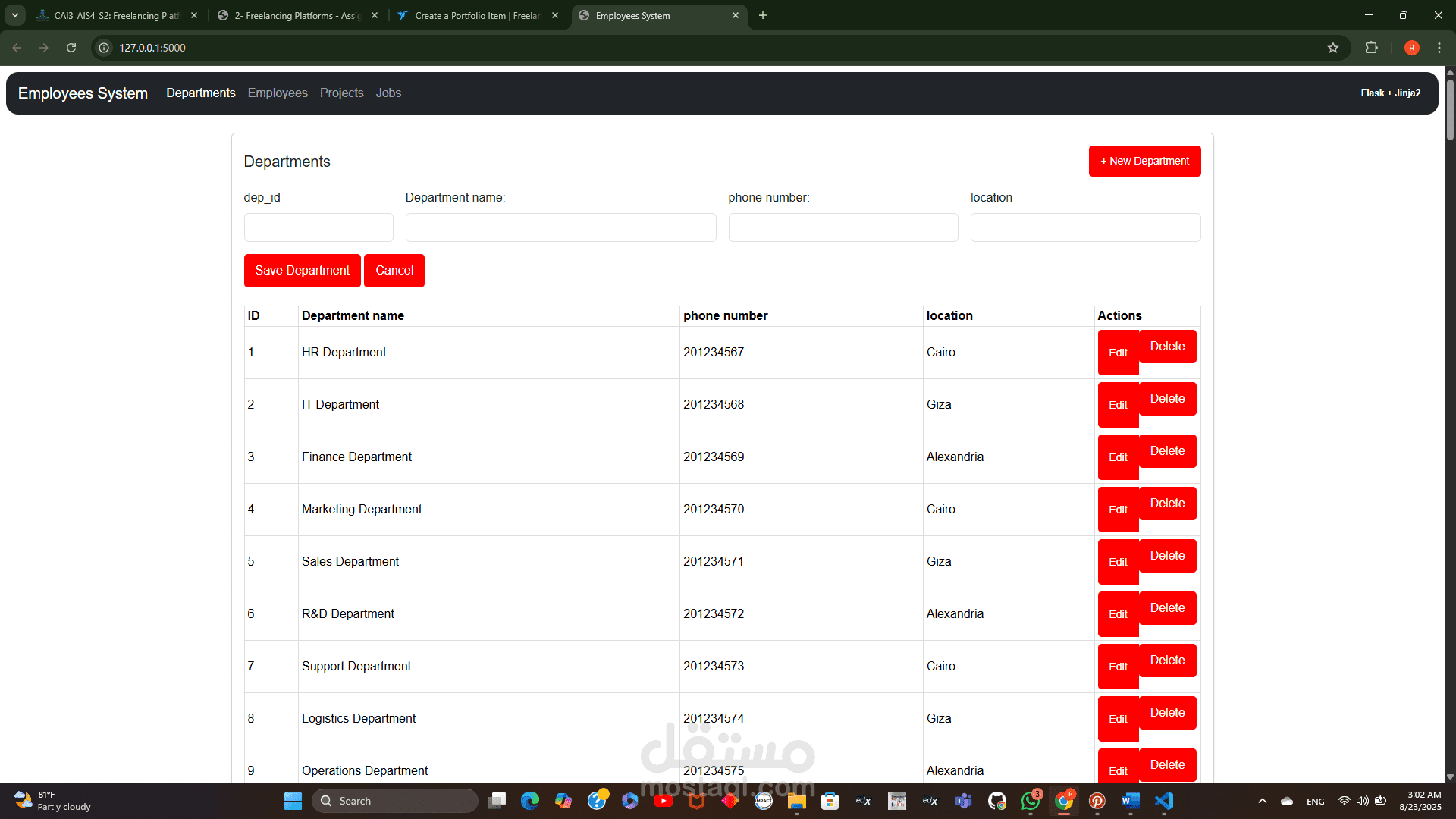Open Pinterest from the taskbar
Viewport: 1456px width, 819px height.
click(x=1097, y=801)
